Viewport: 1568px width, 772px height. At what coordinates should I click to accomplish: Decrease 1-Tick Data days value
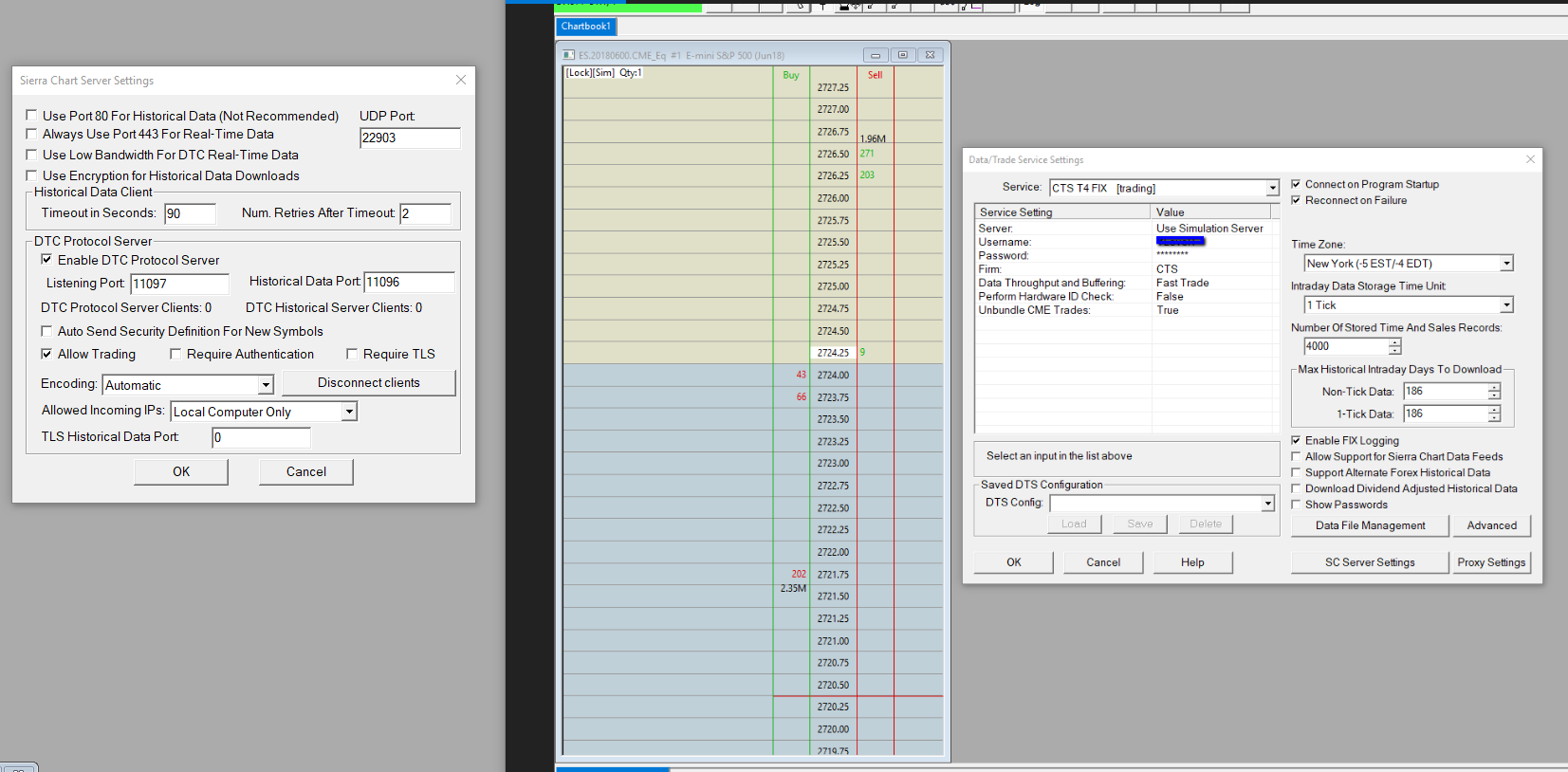[1494, 418]
